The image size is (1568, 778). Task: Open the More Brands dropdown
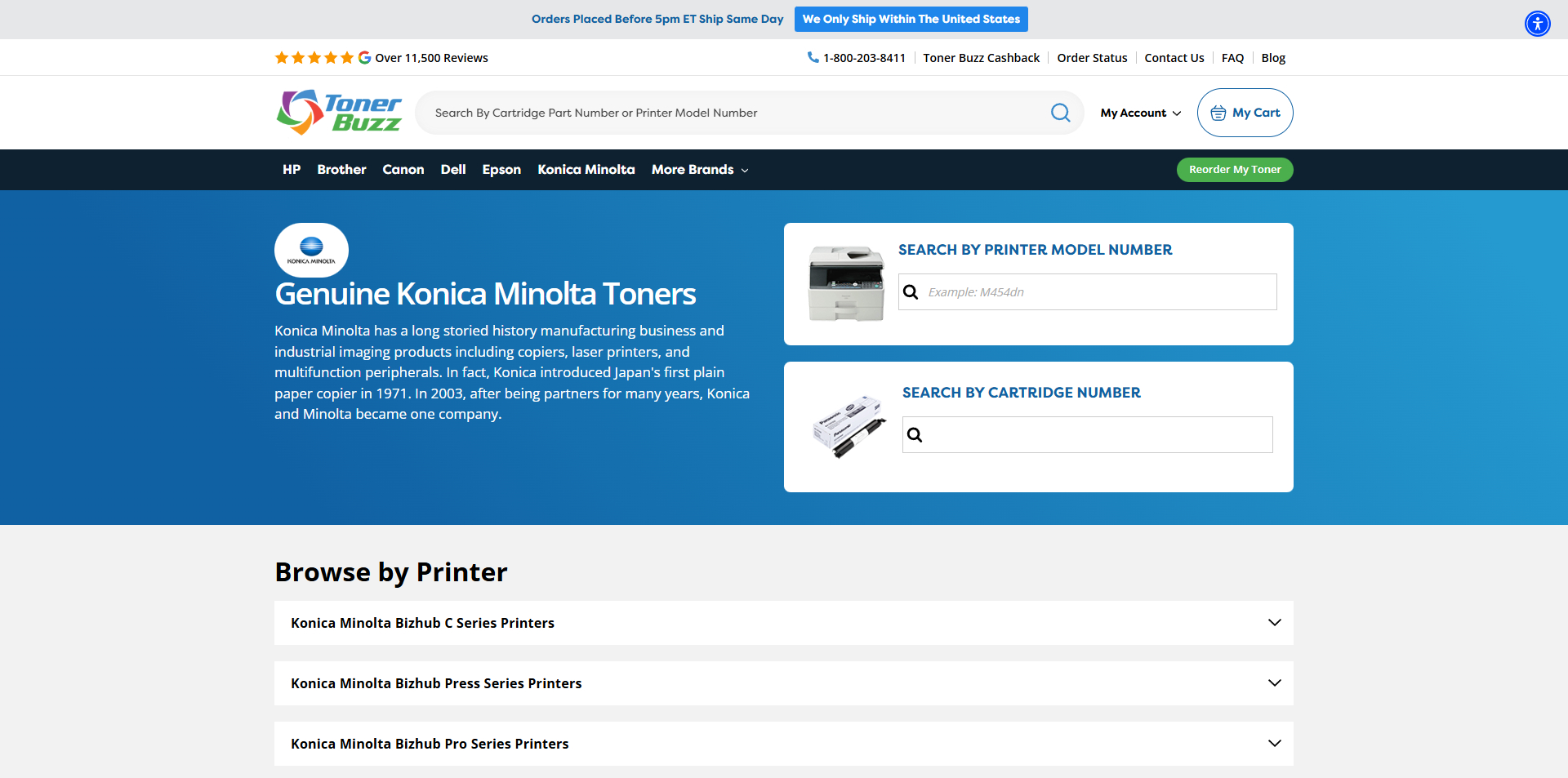coord(699,170)
